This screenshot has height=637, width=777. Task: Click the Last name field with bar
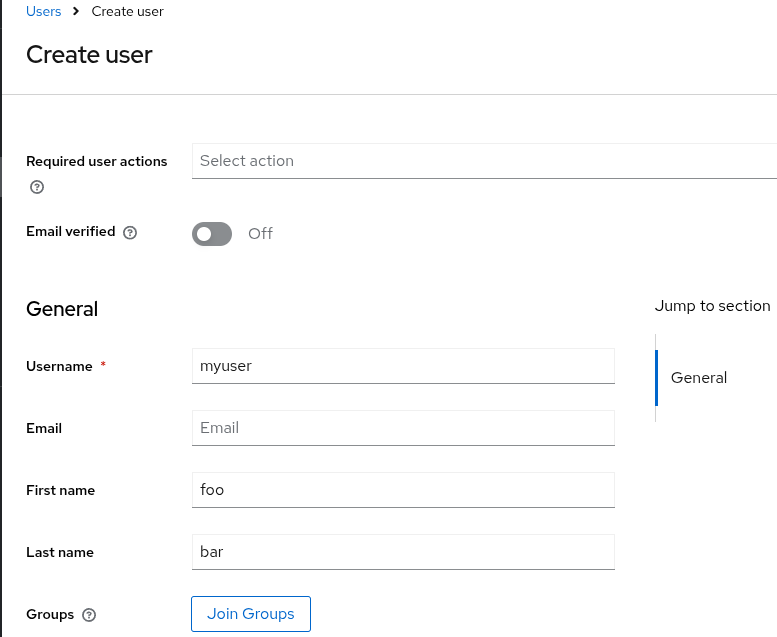402,552
